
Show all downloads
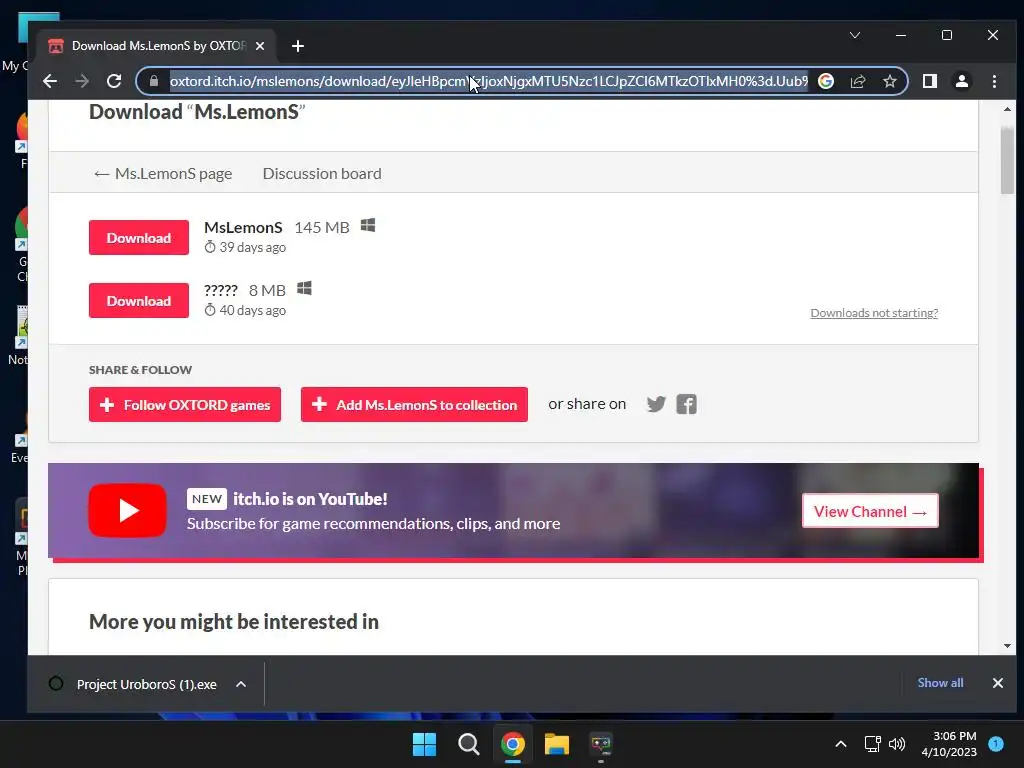[940, 683]
